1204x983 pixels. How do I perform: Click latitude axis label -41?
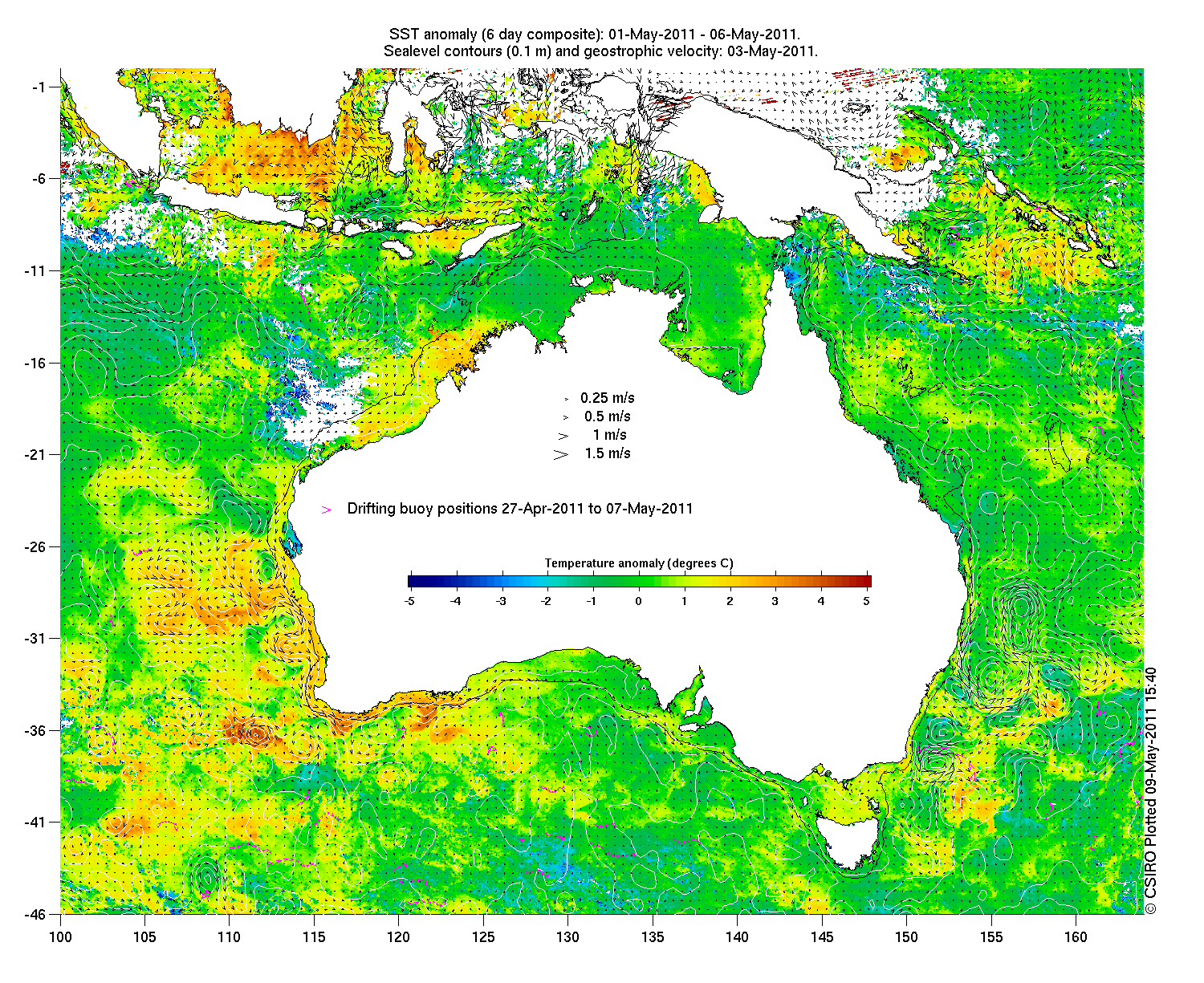37,822
